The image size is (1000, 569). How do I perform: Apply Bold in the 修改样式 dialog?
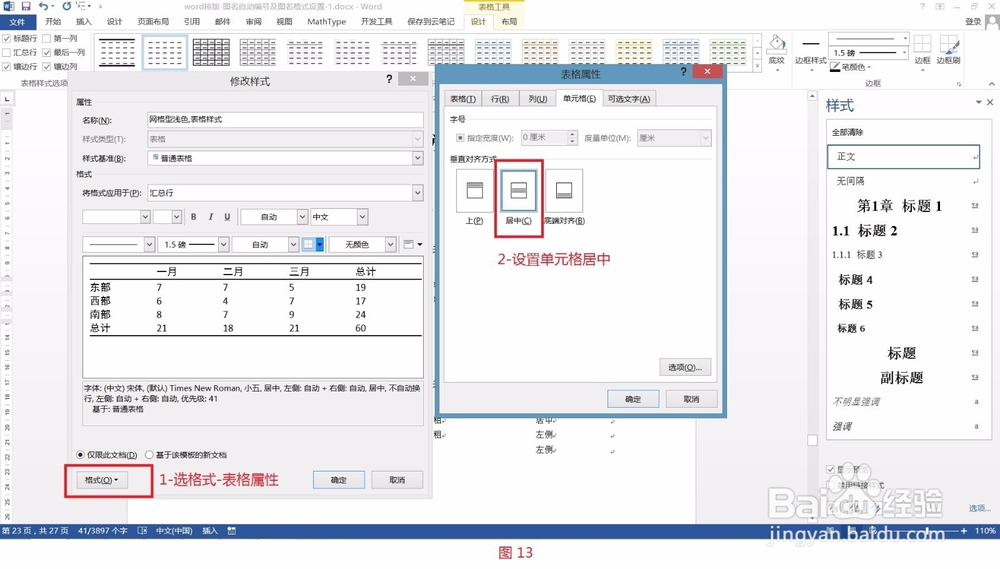(x=194, y=217)
